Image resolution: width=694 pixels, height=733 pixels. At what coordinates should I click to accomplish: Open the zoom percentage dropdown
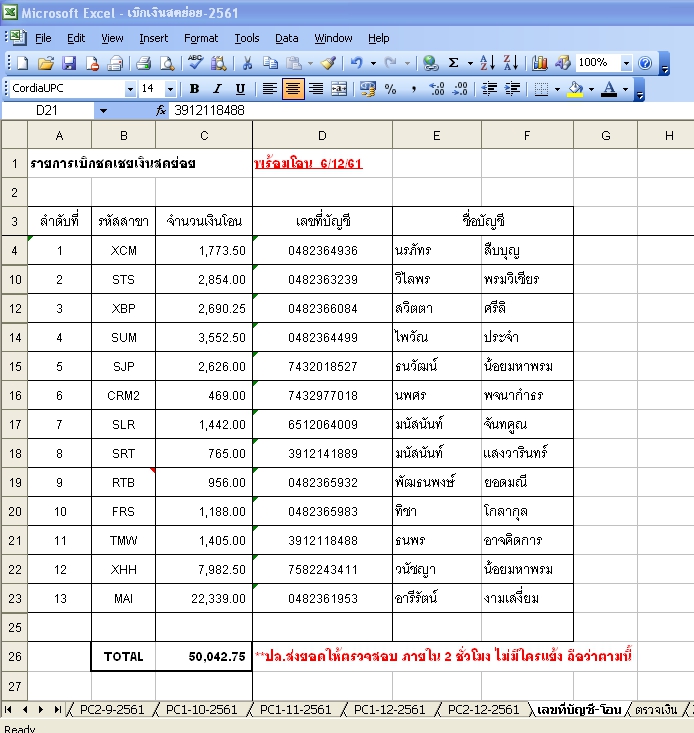tap(626, 63)
